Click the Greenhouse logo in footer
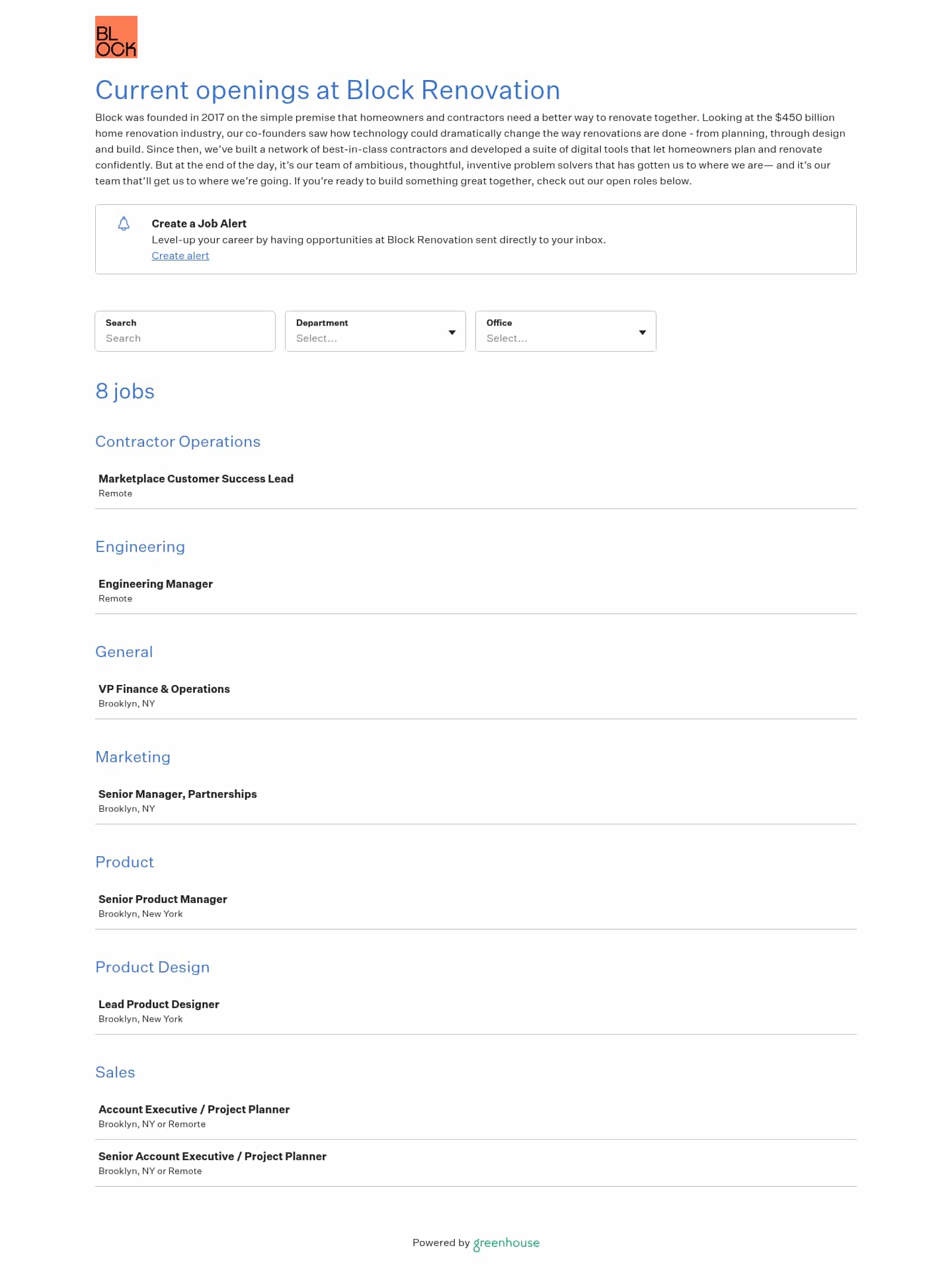 coord(506,1243)
